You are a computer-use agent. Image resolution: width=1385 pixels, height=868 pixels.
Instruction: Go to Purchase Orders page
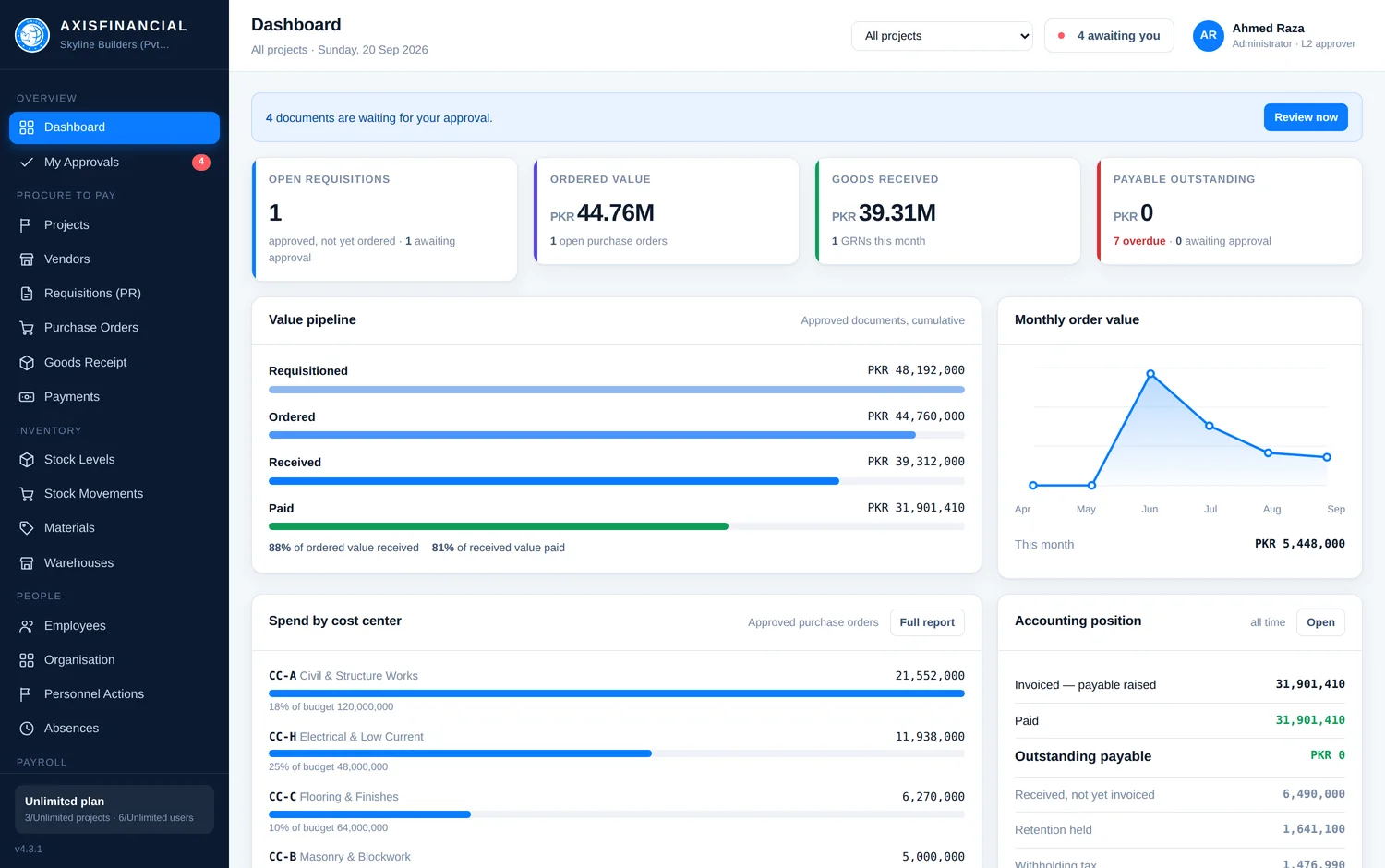114,328
